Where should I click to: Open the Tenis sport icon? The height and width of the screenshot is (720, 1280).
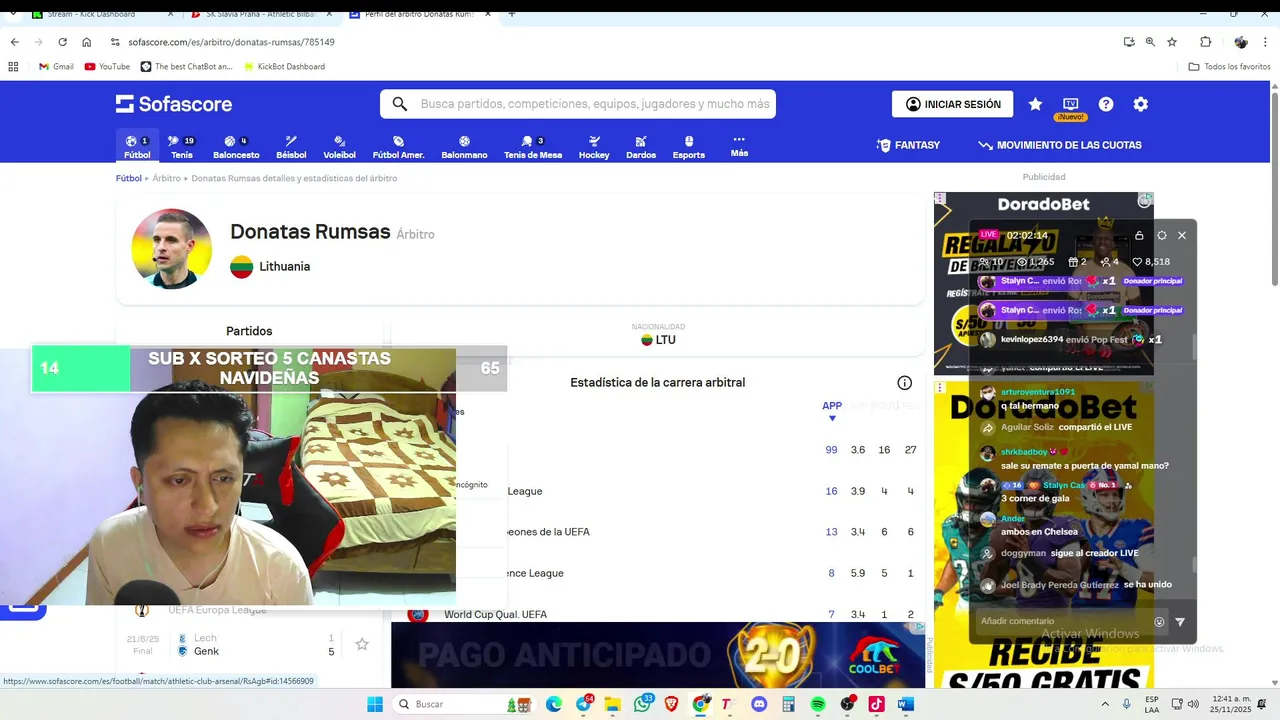click(181, 147)
